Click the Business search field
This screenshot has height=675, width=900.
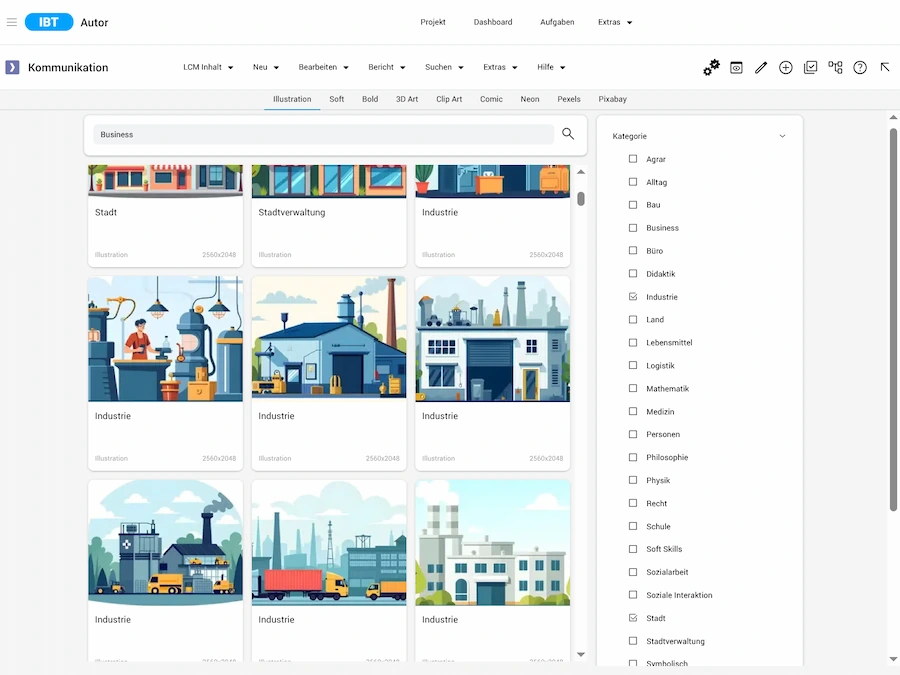coord(324,134)
